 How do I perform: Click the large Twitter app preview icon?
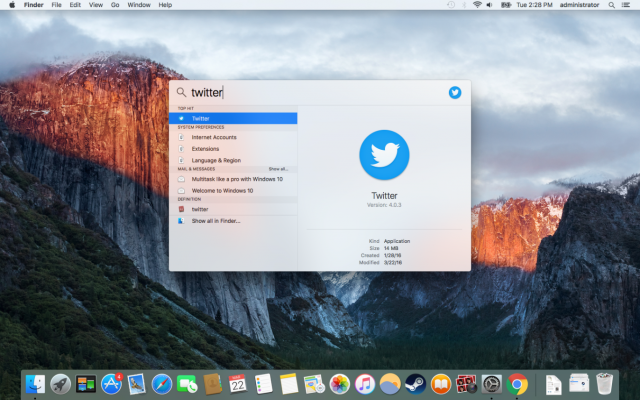pyautogui.click(x=384, y=155)
